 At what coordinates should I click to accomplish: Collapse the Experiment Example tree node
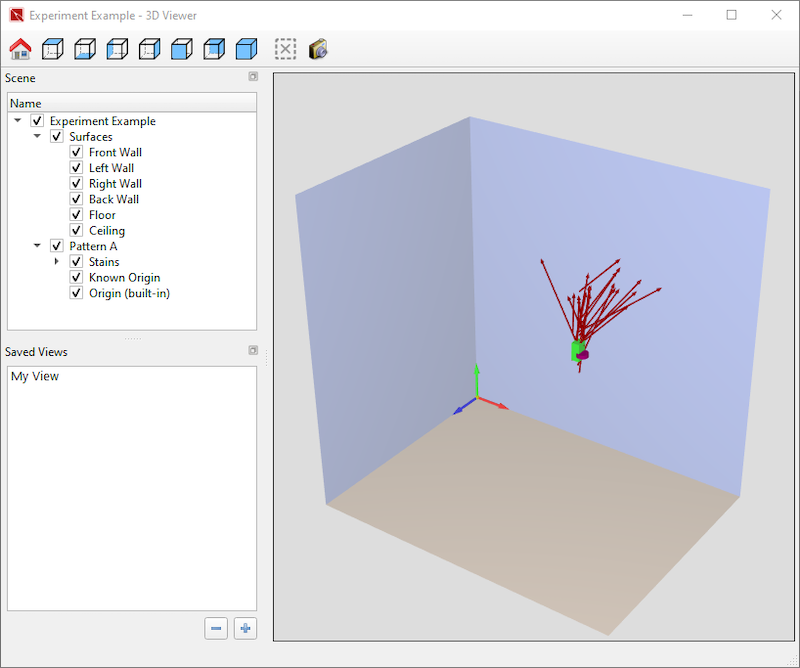click(18, 120)
